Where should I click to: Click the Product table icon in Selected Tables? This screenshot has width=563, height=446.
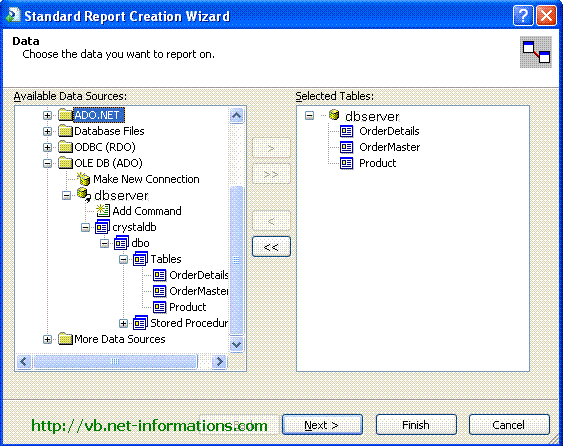click(346, 163)
